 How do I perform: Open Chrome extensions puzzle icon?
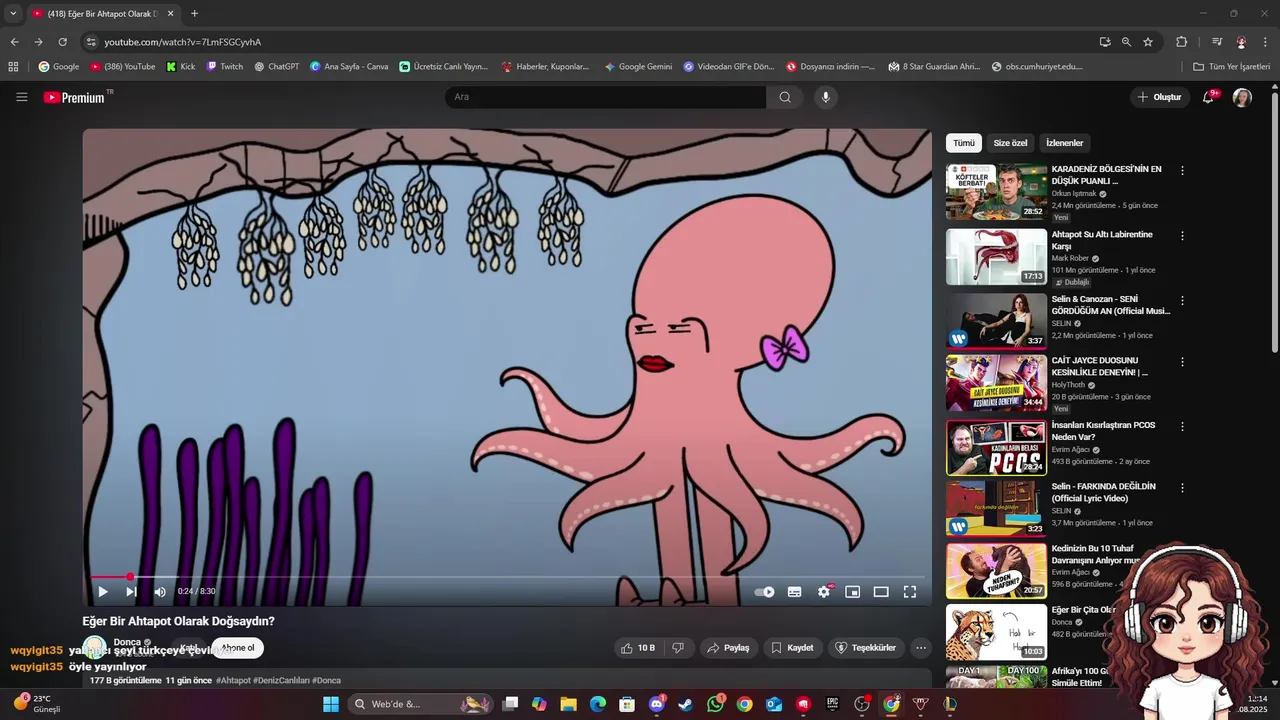click(x=1181, y=42)
